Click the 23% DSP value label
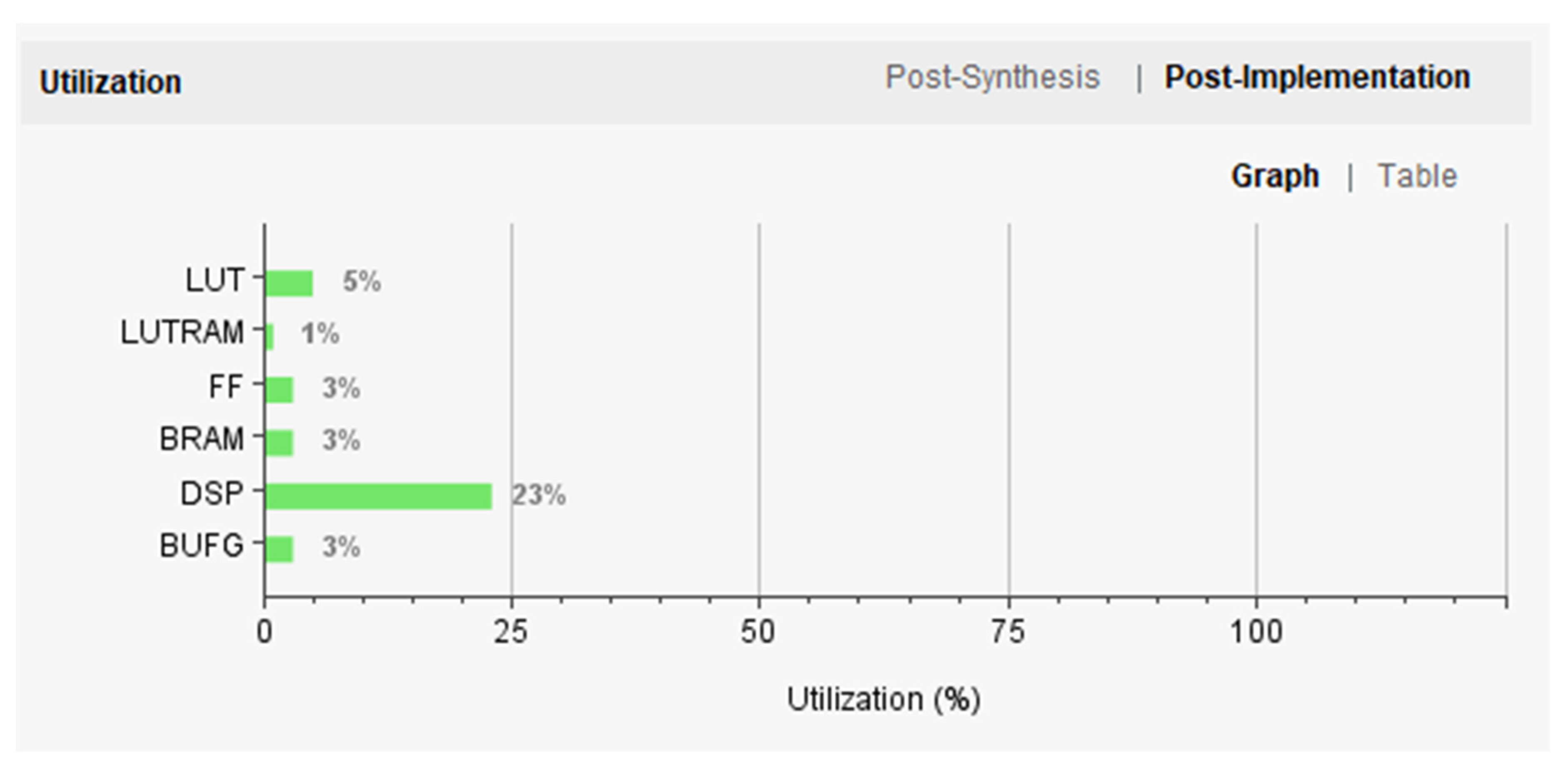This screenshot has width=1568, height=774. pyautogui.click(x=539, y=495)
